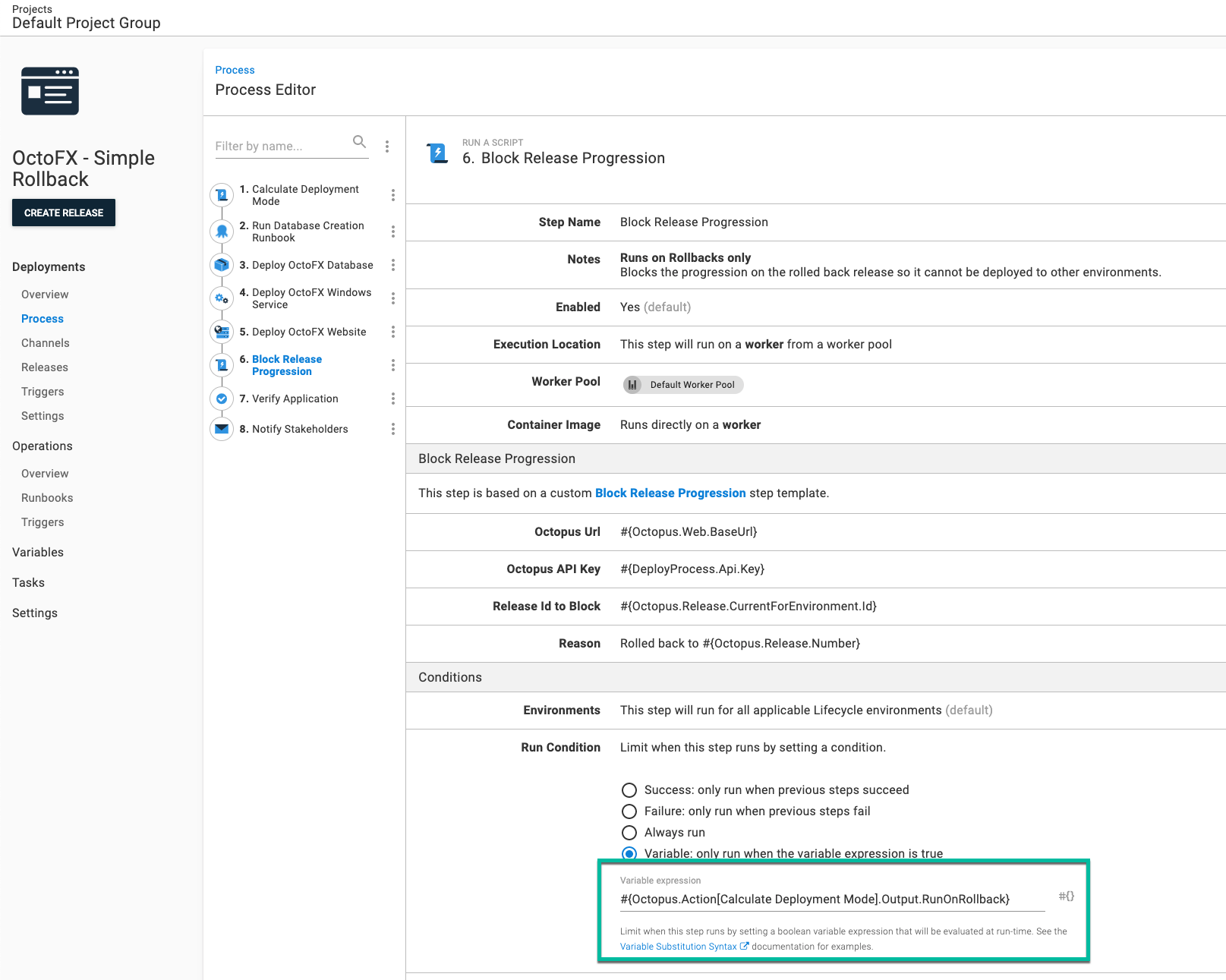Click the Filter by name input field

[x=281, y=146]
